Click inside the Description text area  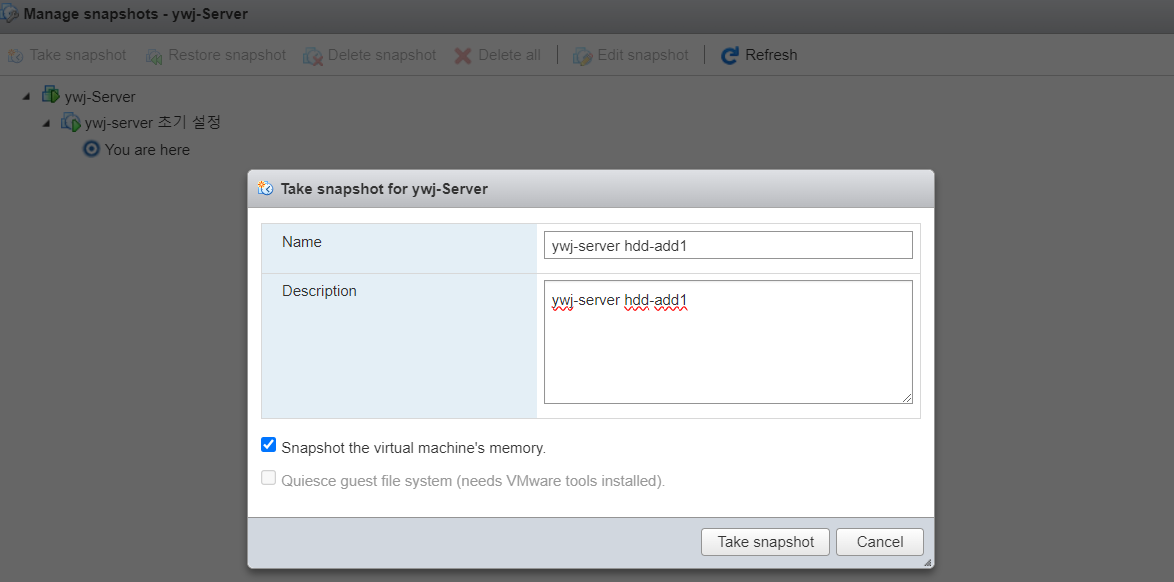[728, 342]
